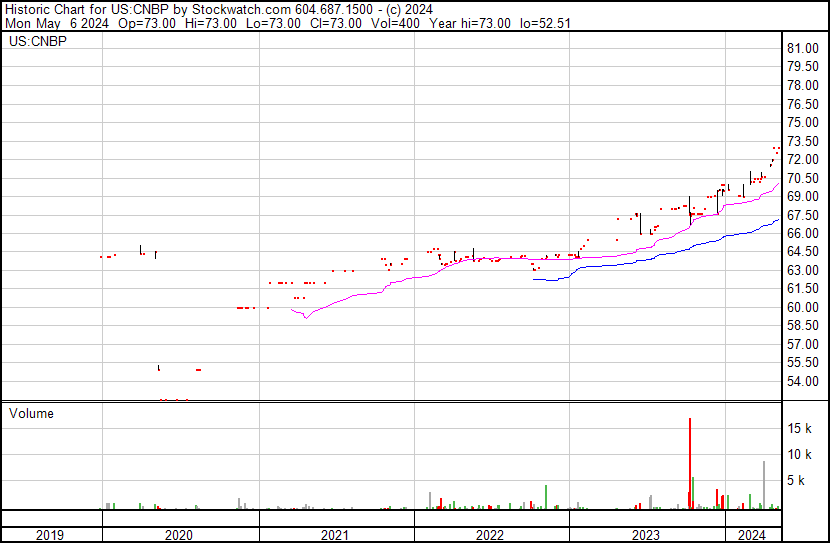Click the 66.00 price axis label

coord(803,233)
